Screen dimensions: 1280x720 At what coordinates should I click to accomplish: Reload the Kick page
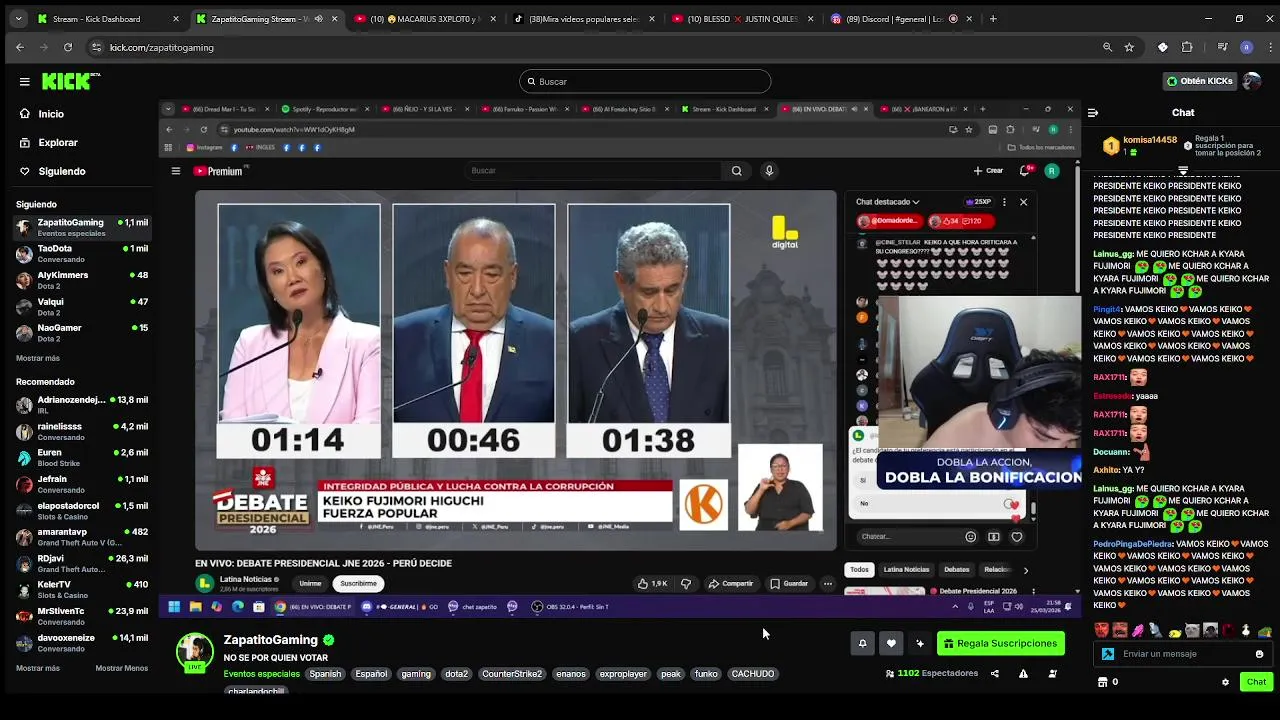pyautogui.click(x=68, y=47)
